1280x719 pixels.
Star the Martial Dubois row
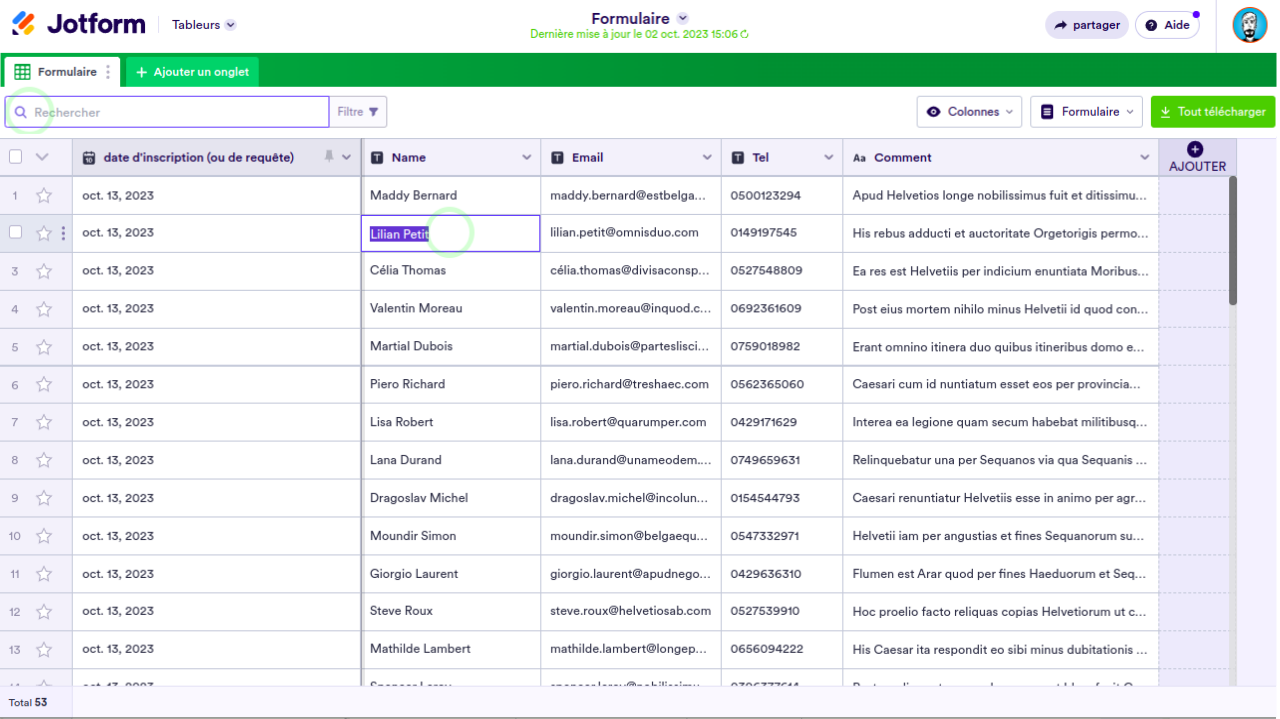[x=44, y=347]
